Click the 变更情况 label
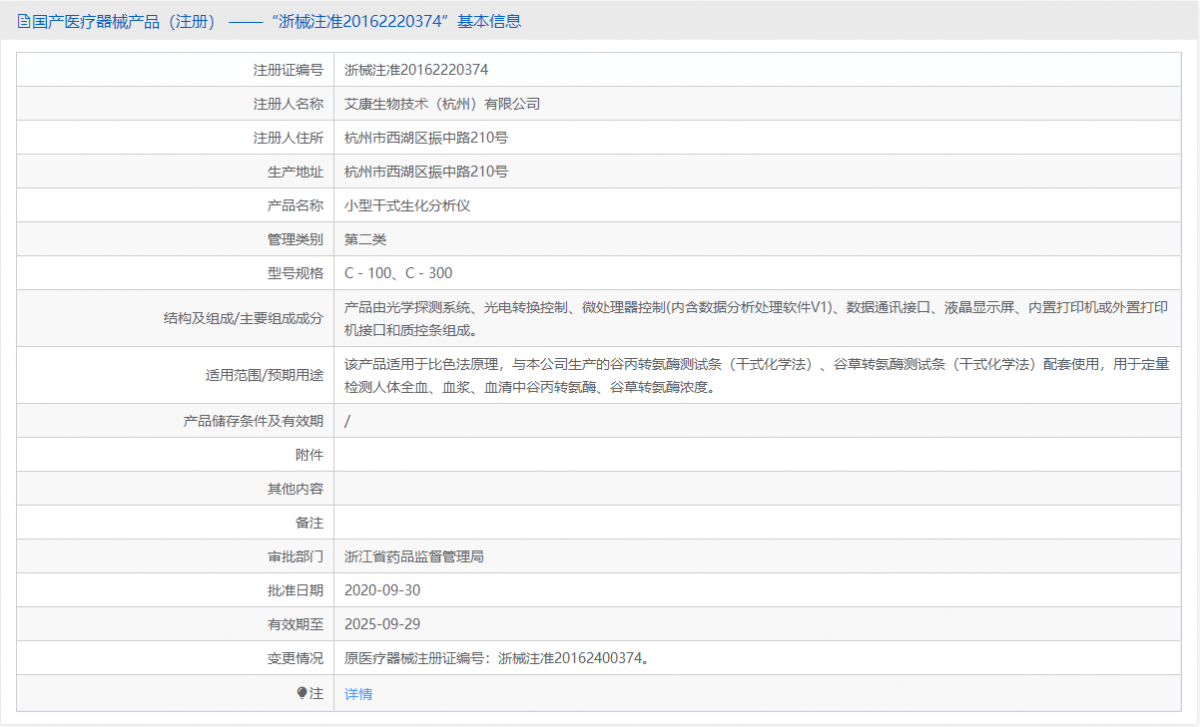 coord(295,659)
